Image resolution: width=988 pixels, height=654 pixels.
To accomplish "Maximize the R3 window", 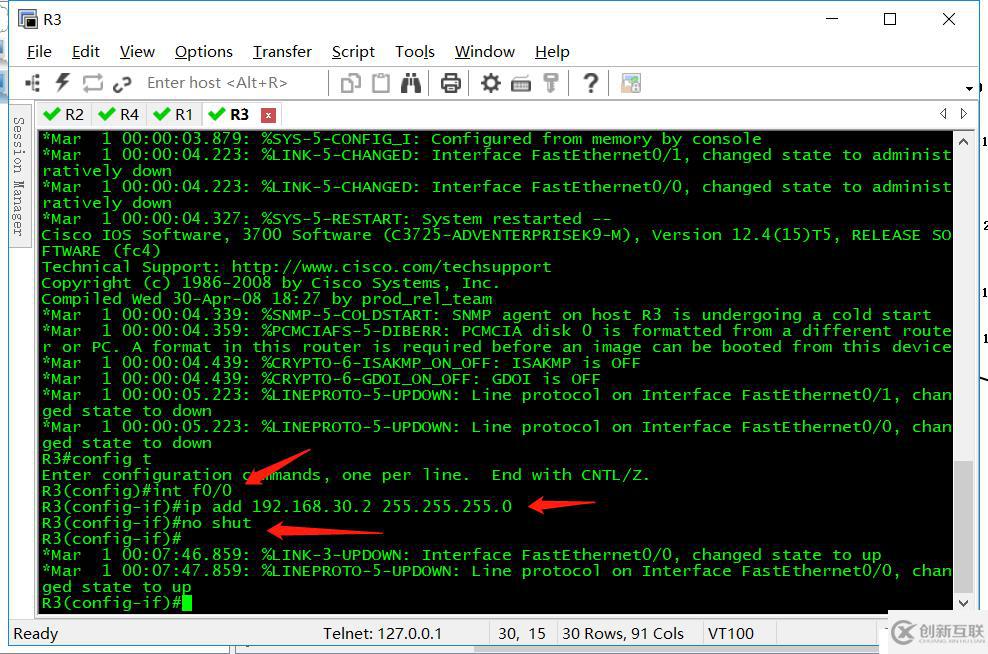I will (x=890, y=20).
